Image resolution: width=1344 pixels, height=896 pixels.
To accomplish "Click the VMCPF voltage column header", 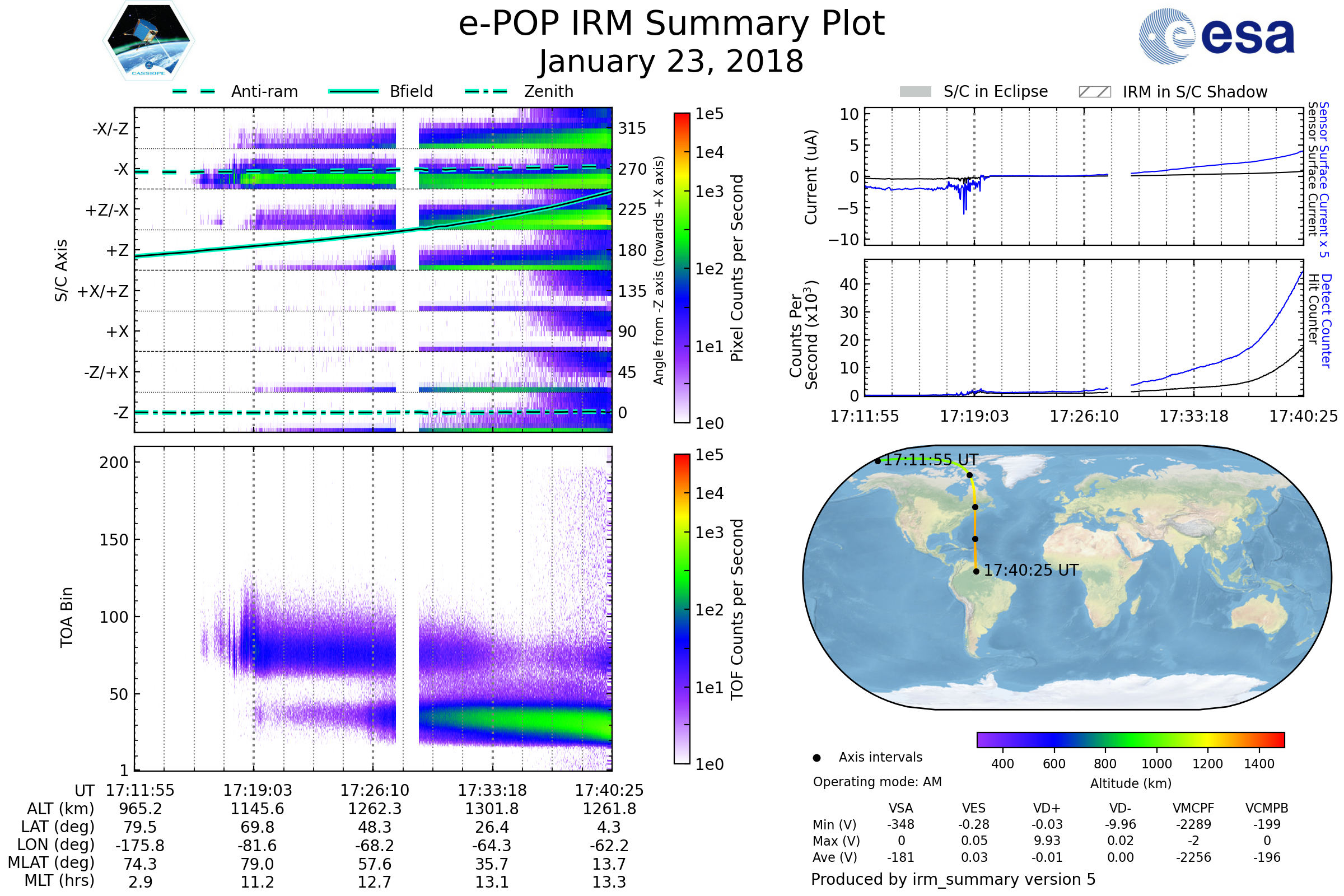I will pyautogui.click(x=1193, y=808).
